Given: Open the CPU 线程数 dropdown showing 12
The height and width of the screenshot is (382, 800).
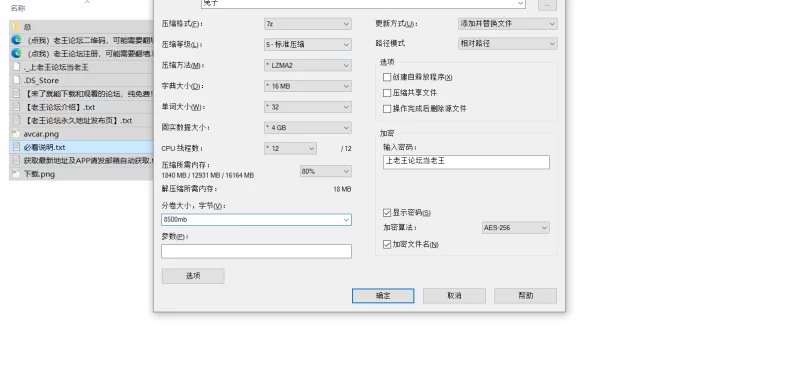Looking at the screenshot, I should pos(290,148).
